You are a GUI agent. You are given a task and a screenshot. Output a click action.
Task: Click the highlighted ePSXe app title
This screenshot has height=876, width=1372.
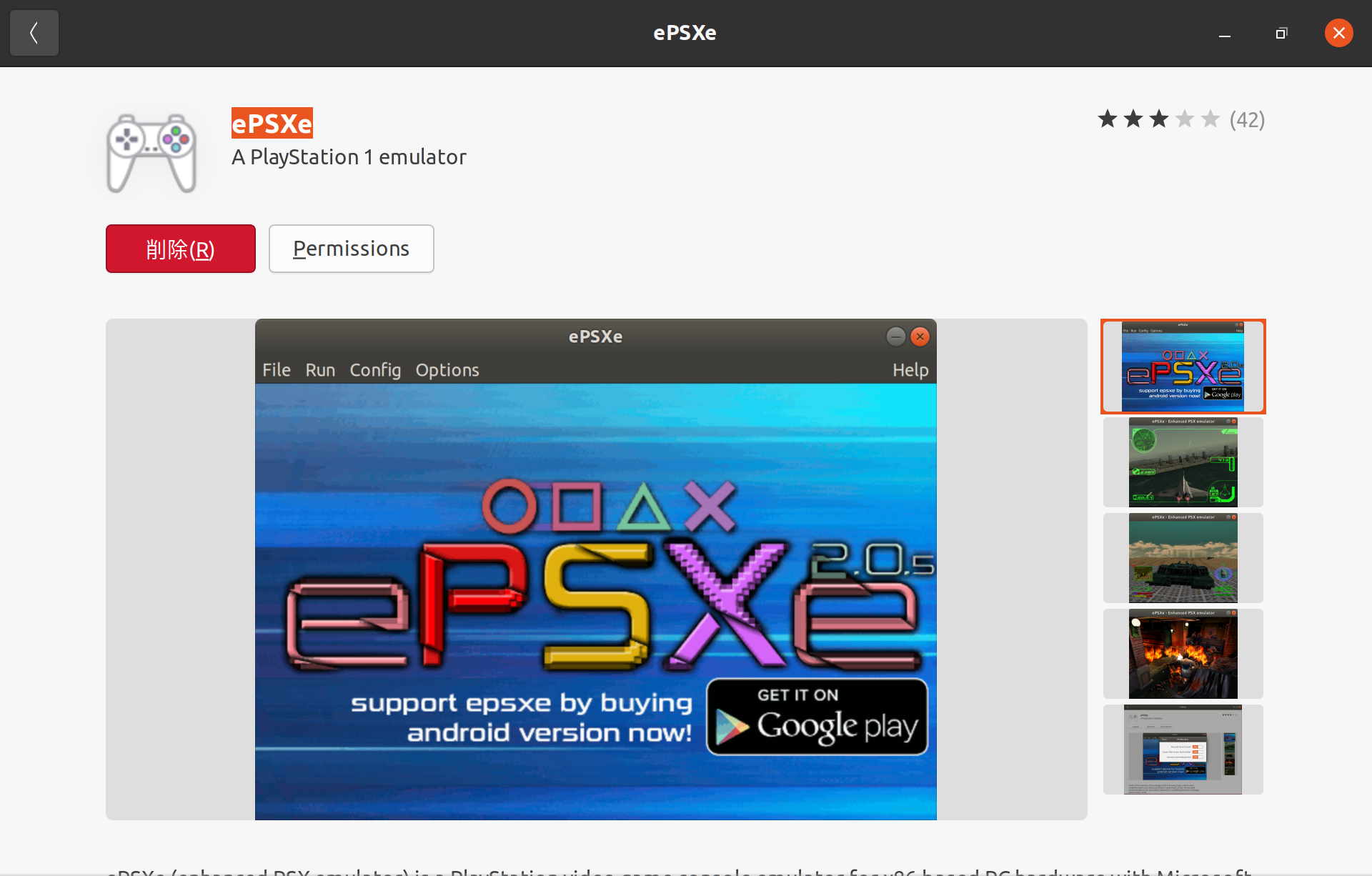(272, 123)
